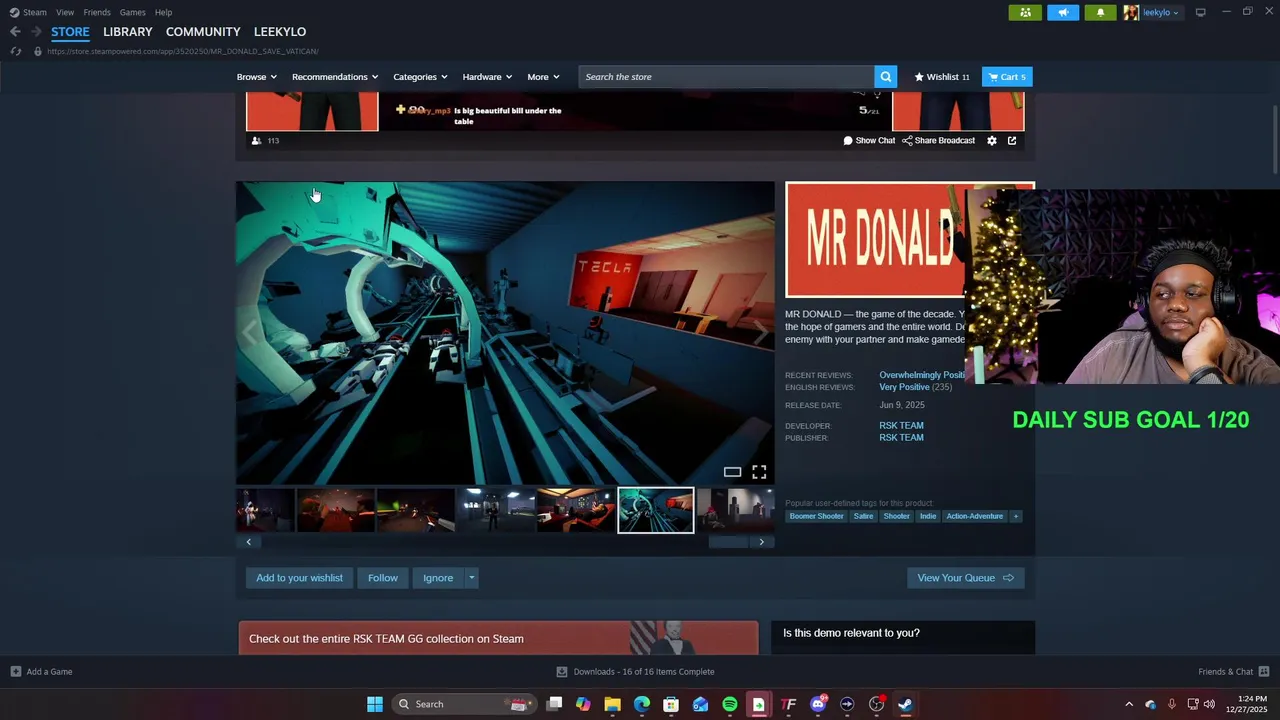The image size is (1280, 720).
Task: Open the notifications bell icon
Action: (x=1100, y=12)
